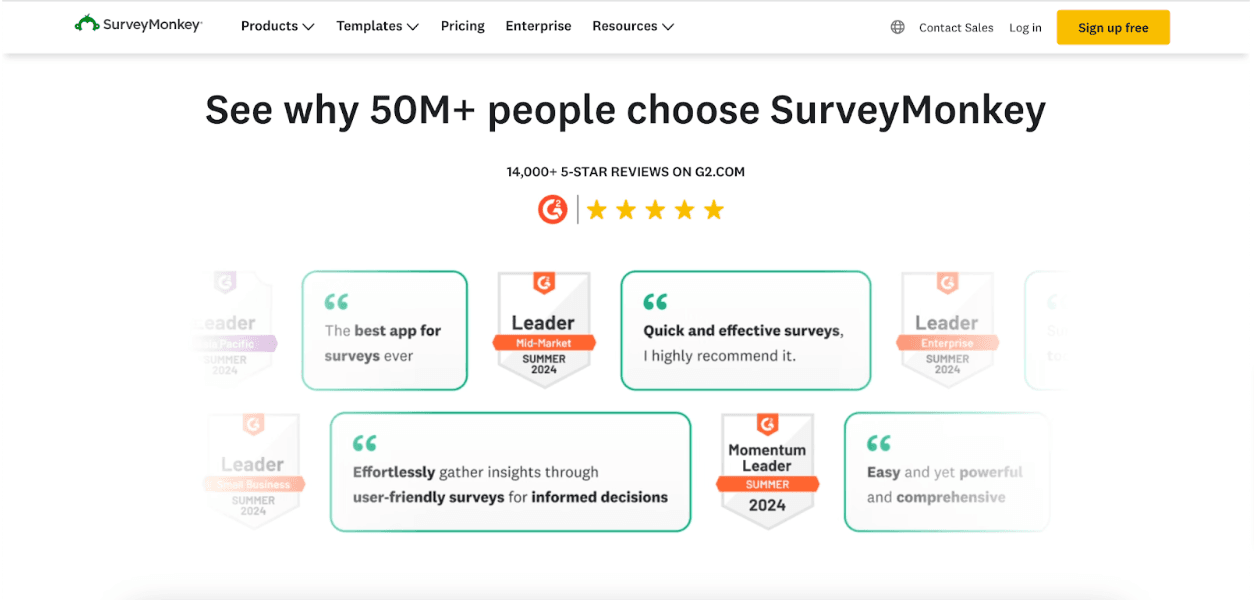1254x600 pixels.
Task: Open language selector globe icon
Action: [897, 27]
